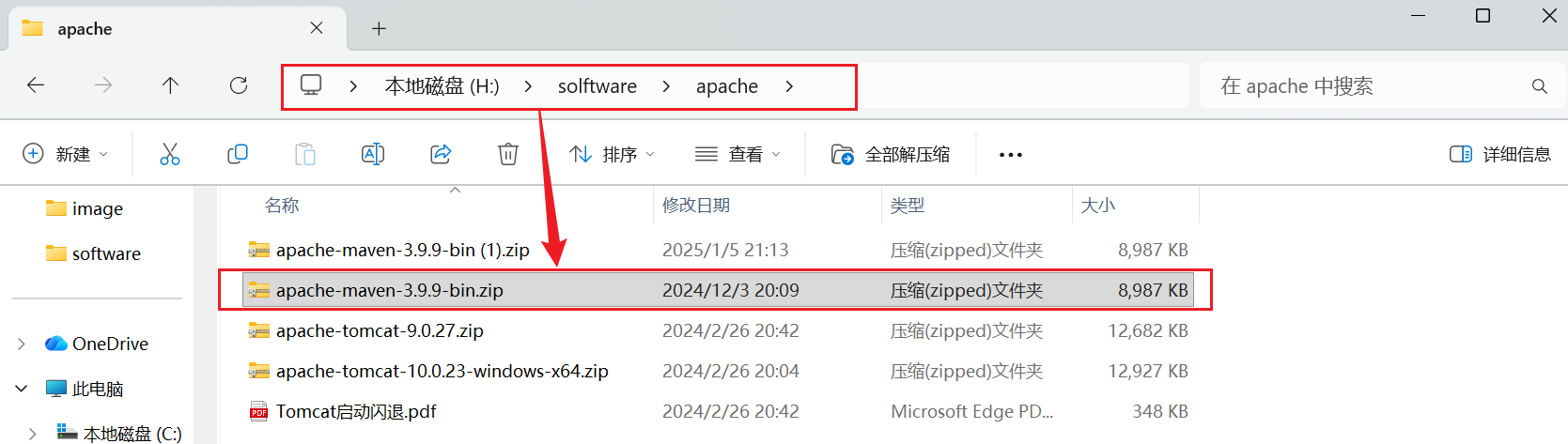
Task: Sort by 类型 column header
Action: click(908, 206)
